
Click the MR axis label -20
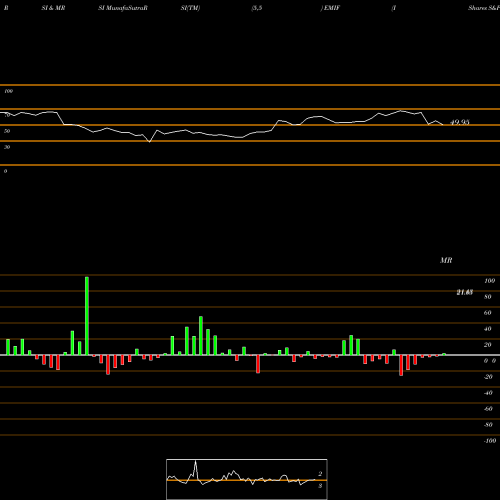point(488,377)
